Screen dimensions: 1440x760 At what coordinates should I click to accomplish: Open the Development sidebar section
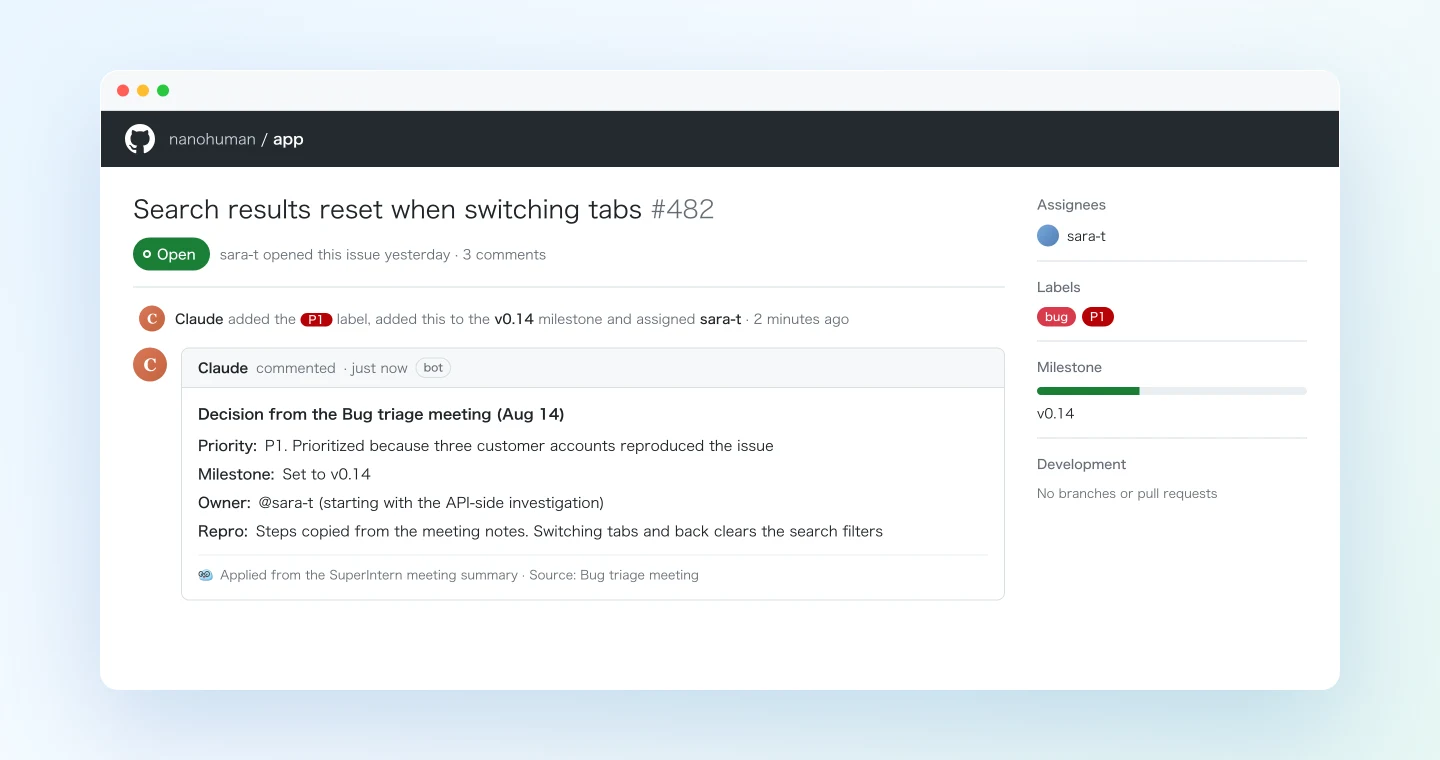point(1081,464)
